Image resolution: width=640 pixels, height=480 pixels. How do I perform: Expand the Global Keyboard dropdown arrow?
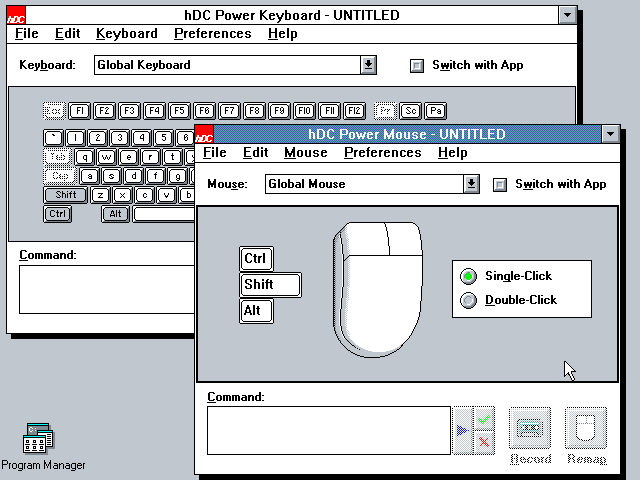(x=368, y=65)
